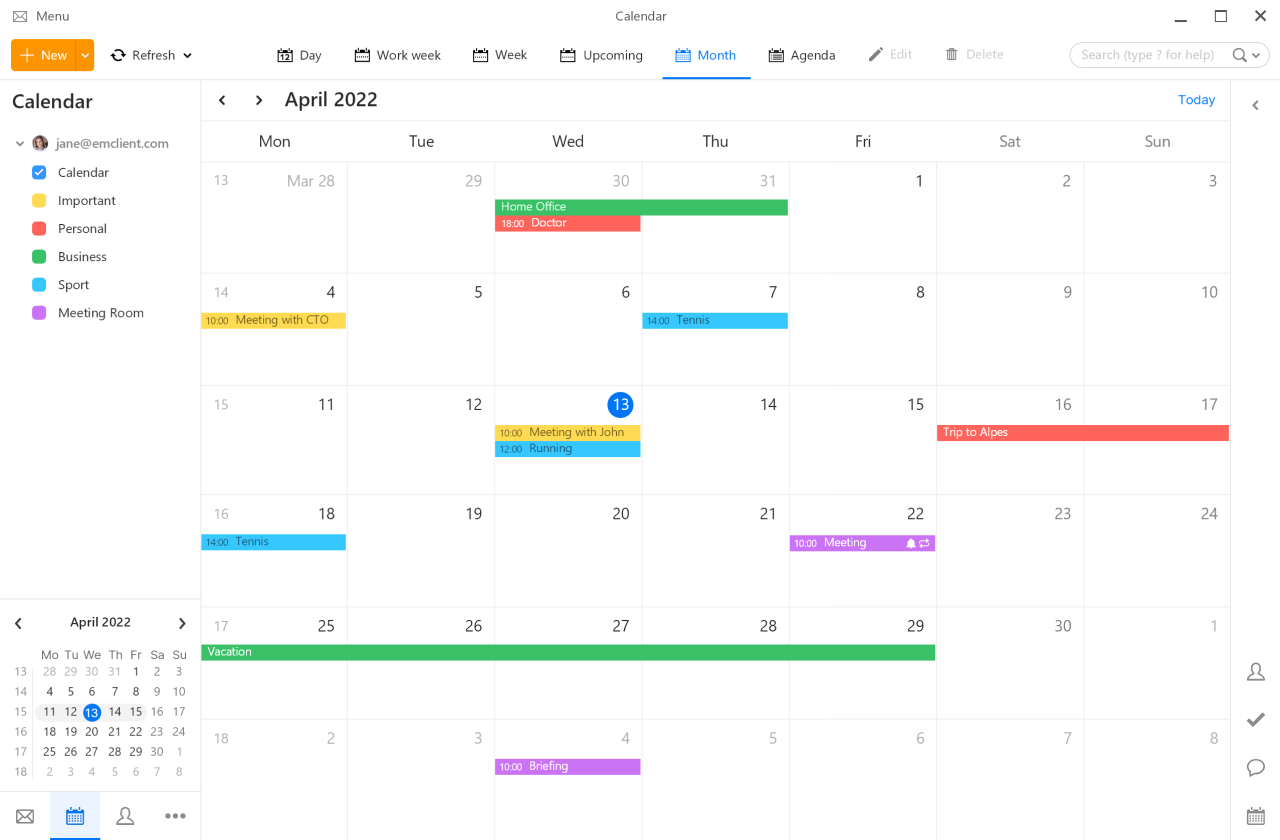
Task: Click inside the search field
Action: [1150, 54]
